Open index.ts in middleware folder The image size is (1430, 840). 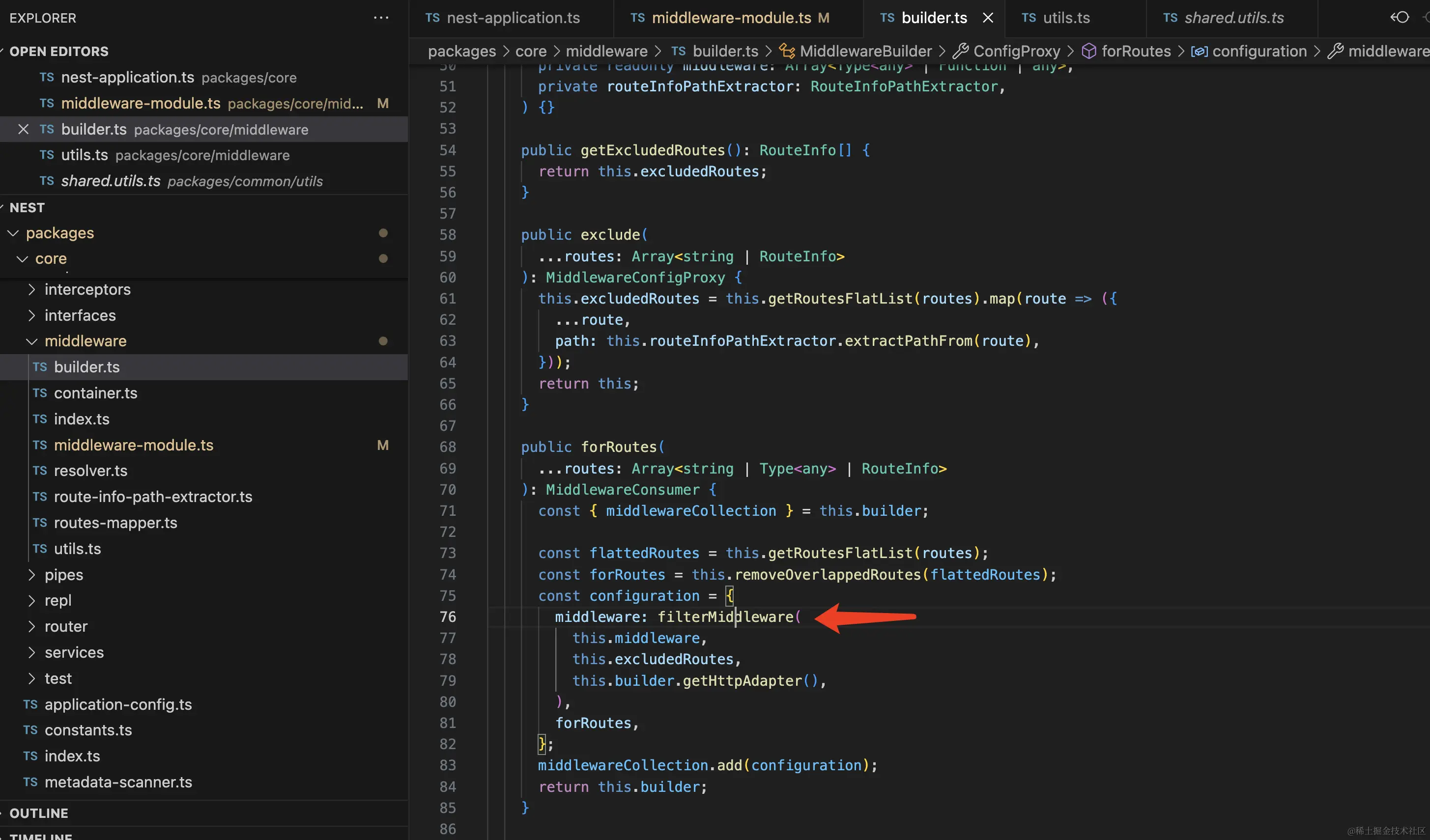pos(204,419)
